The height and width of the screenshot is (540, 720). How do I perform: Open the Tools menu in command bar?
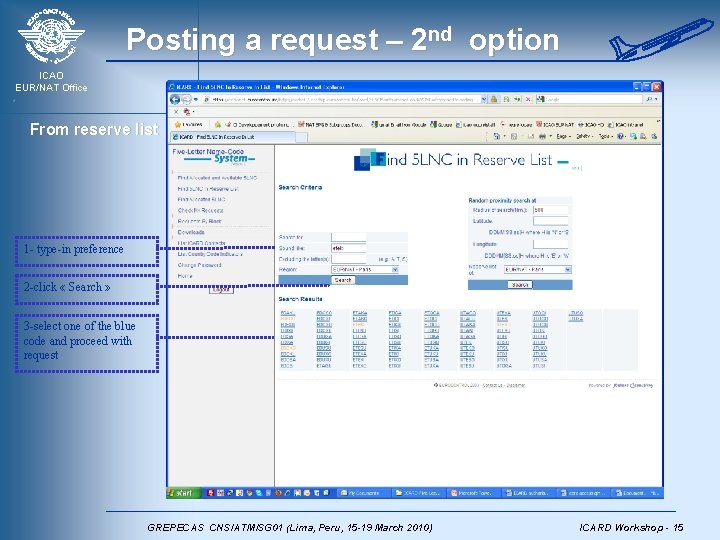(x=606, y=136)
